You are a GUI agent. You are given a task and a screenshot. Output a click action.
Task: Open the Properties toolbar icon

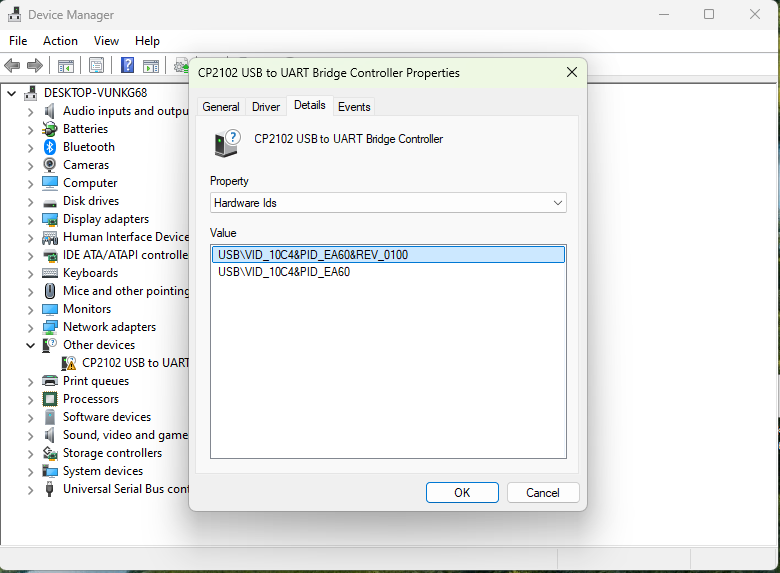(x=97, y=65)
